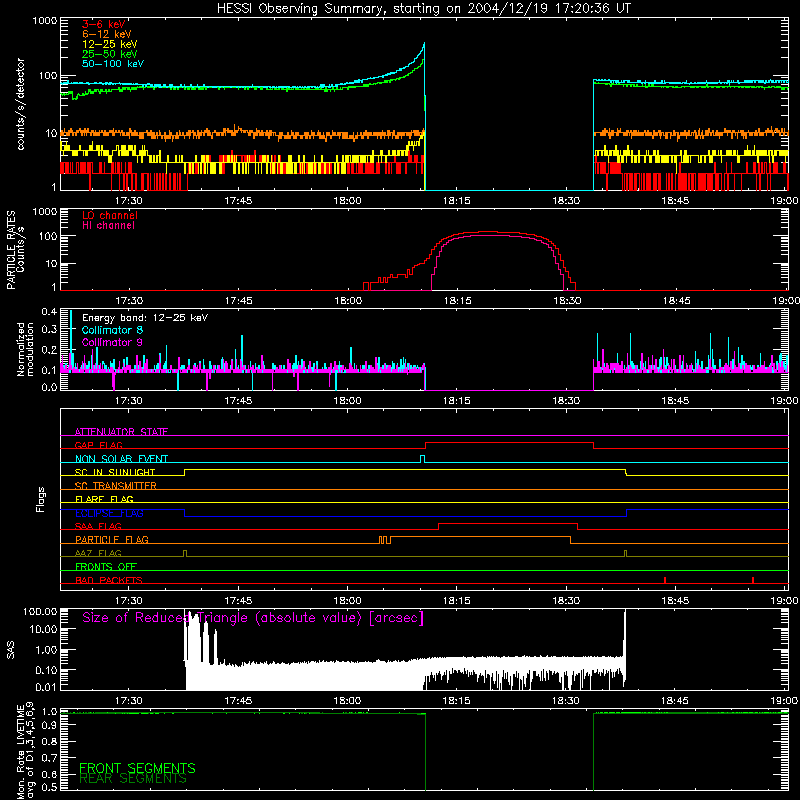
Task: Select the 12-25 keV legend label
Action: pyautogui.click(x=110, y=44)
